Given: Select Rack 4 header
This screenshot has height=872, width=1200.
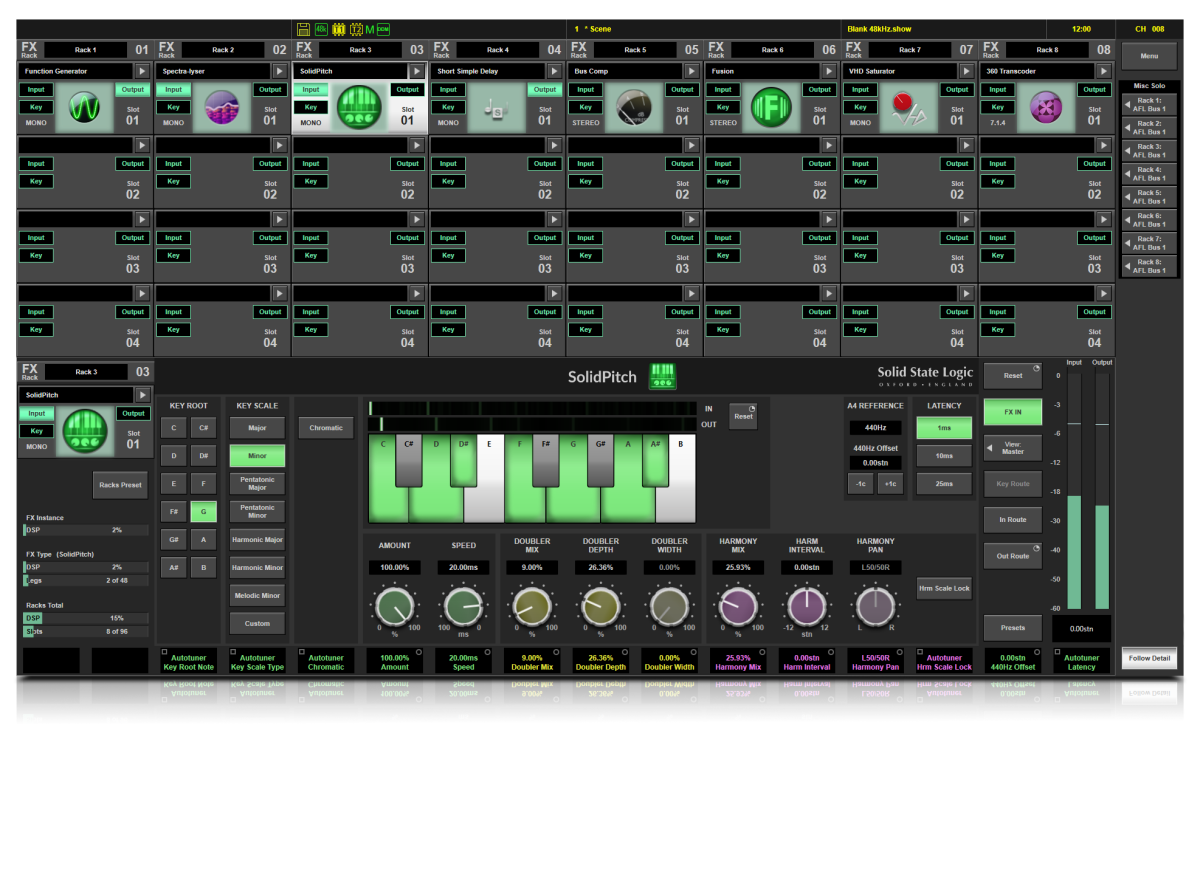Looking at the screenshot, I should point(497,49).
